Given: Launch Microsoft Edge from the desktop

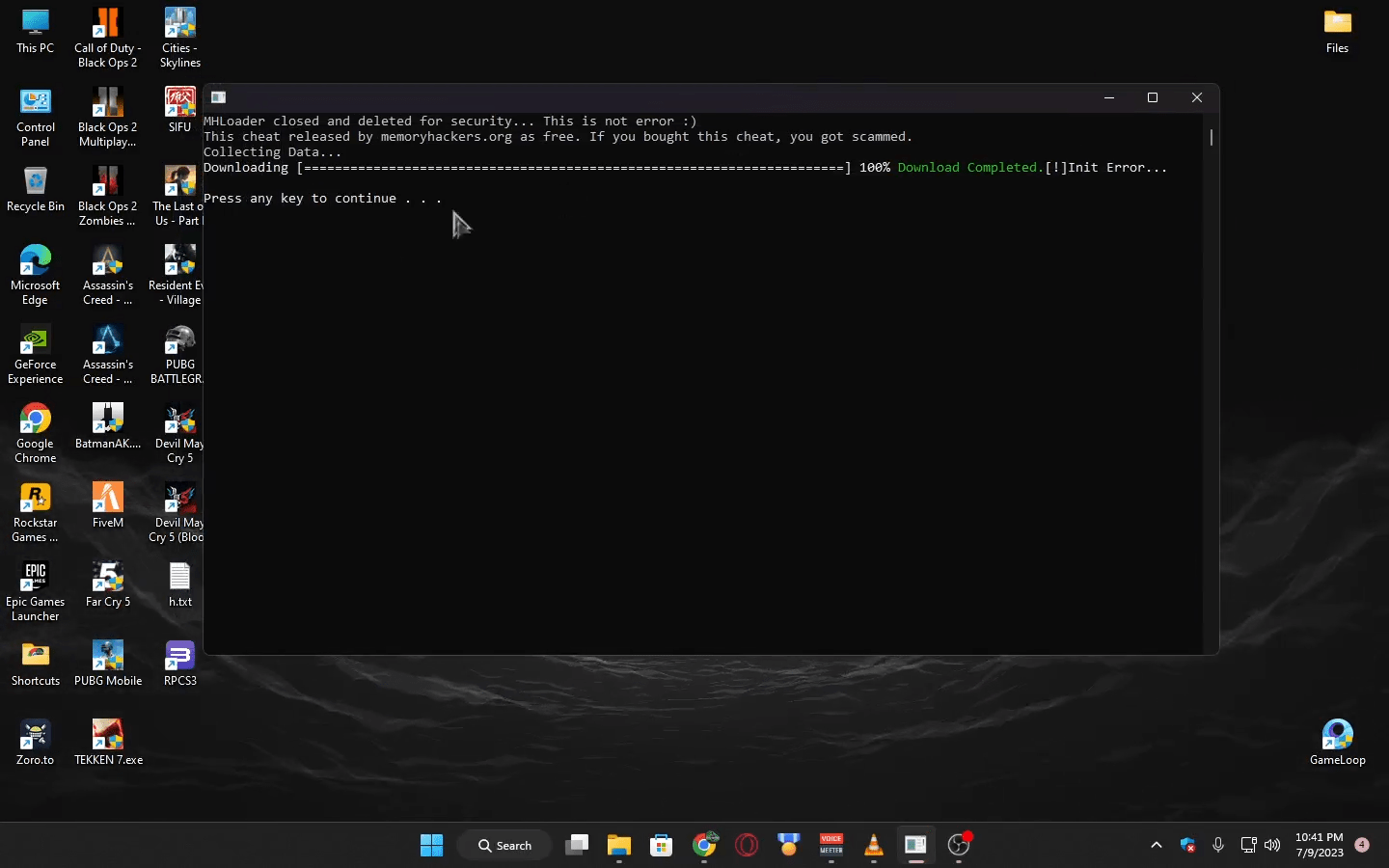Looking at the screenshot, I should pos(36,276).
